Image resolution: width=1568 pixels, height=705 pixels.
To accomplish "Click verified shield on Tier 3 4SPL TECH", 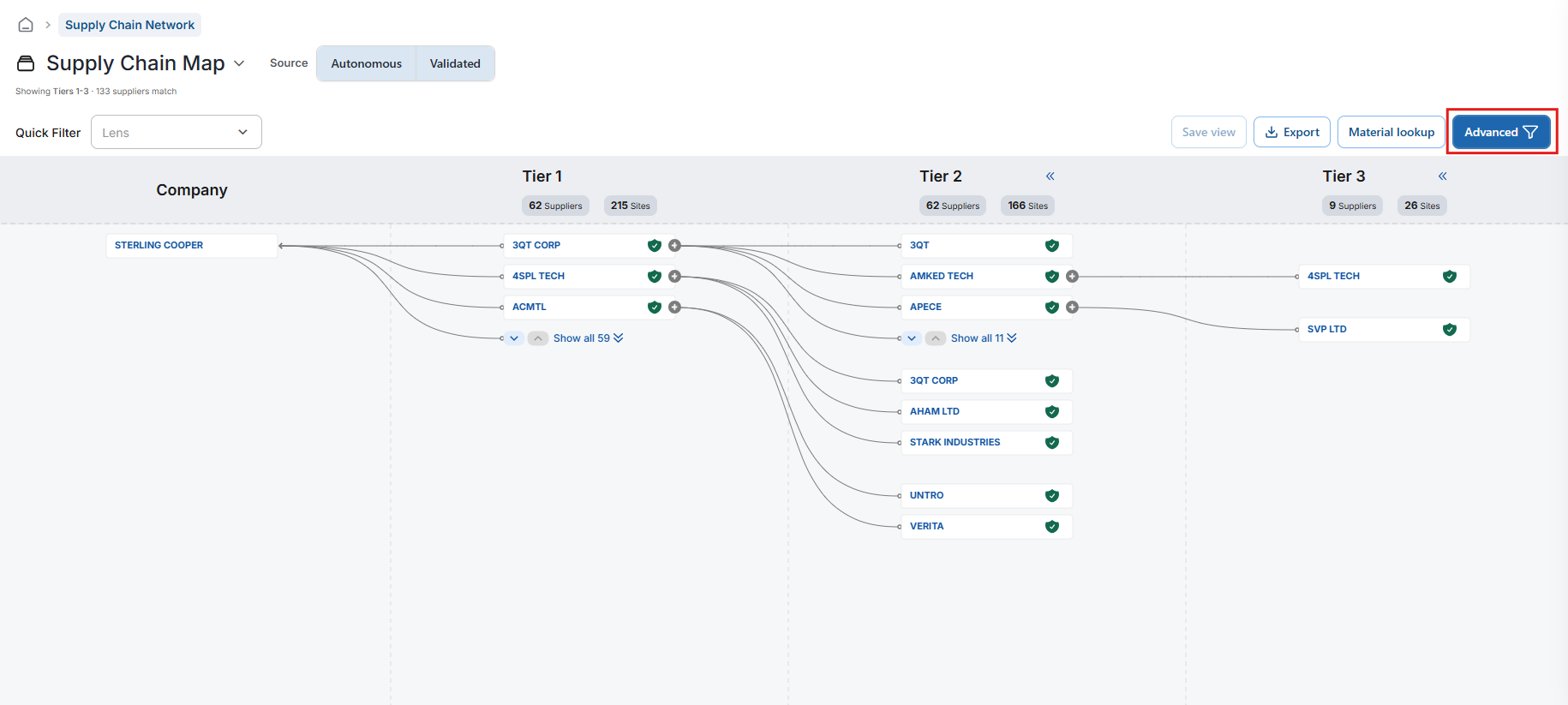I will [x=1450, y=277].
